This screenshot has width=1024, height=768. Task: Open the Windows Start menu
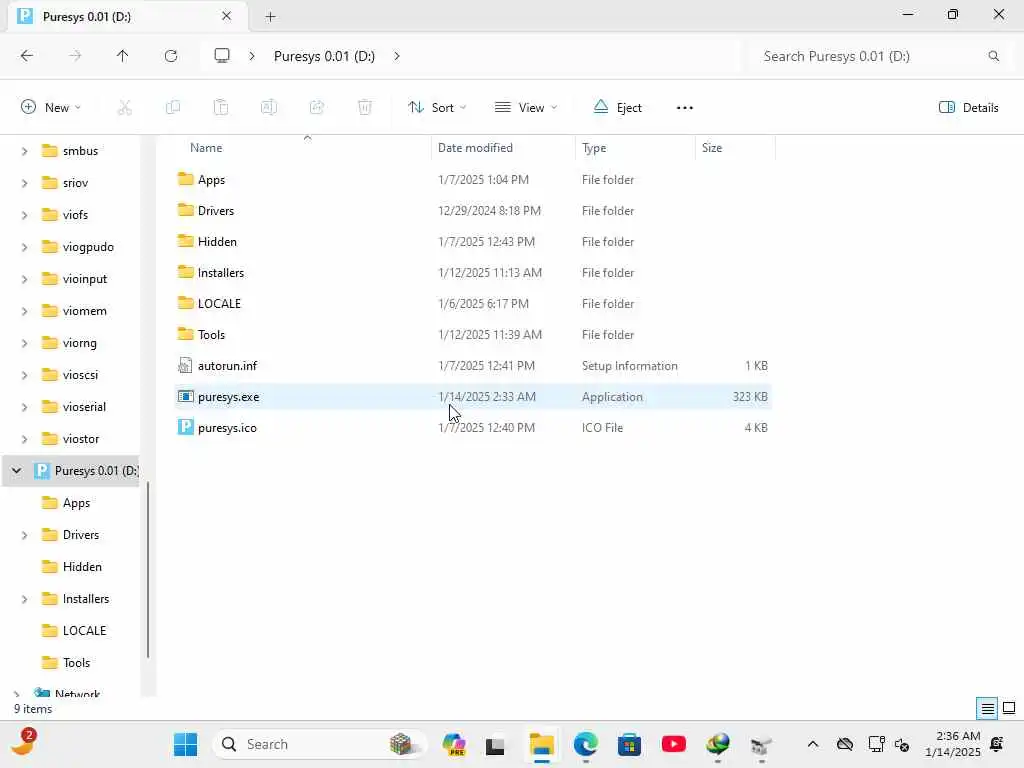pos(185,744)
